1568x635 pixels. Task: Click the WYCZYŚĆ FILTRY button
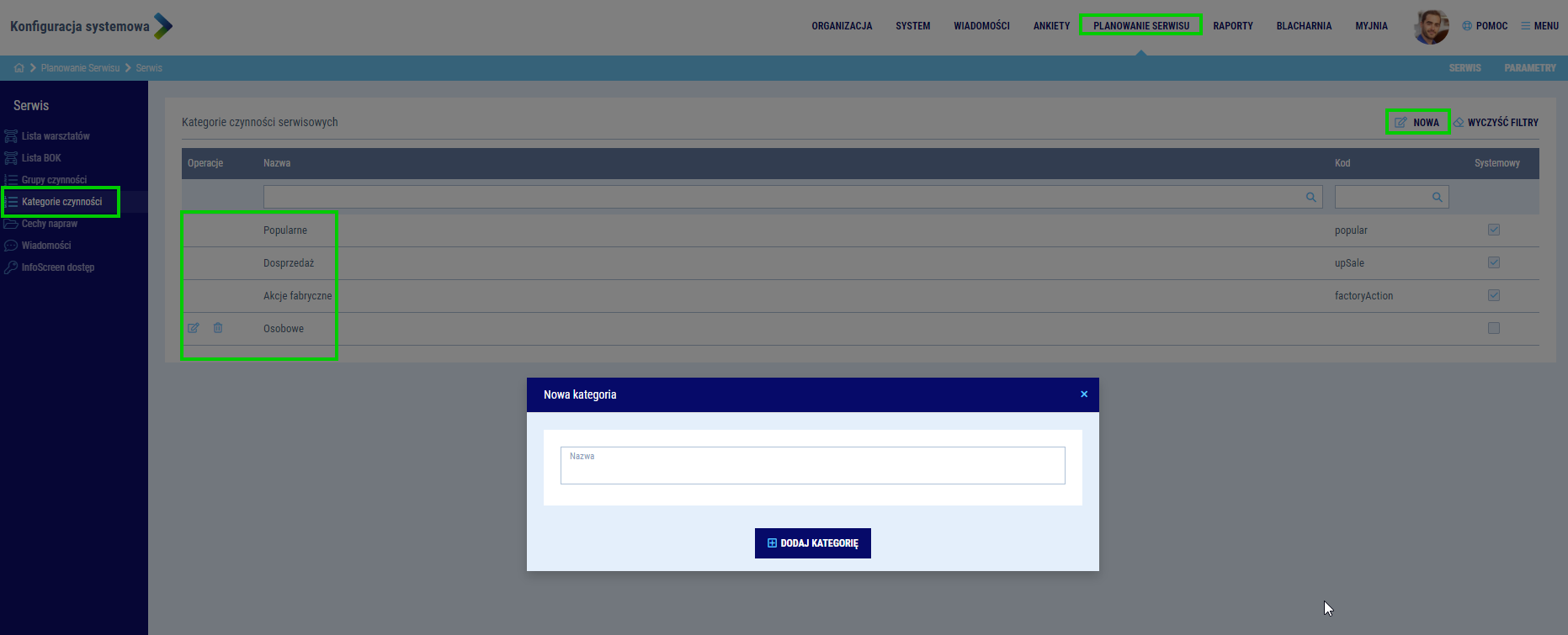pyautogui.click(x=1496, y=123)
